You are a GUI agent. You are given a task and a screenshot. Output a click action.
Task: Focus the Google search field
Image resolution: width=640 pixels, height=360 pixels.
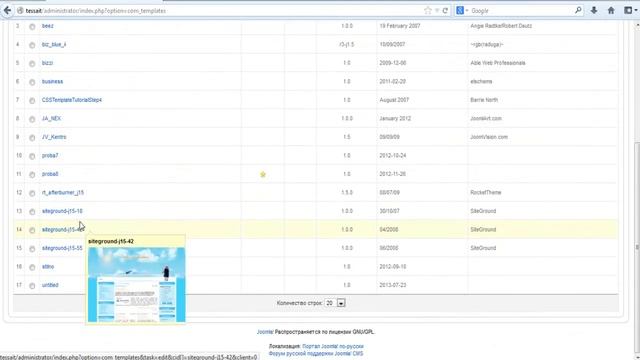click(x=520, y=11)
